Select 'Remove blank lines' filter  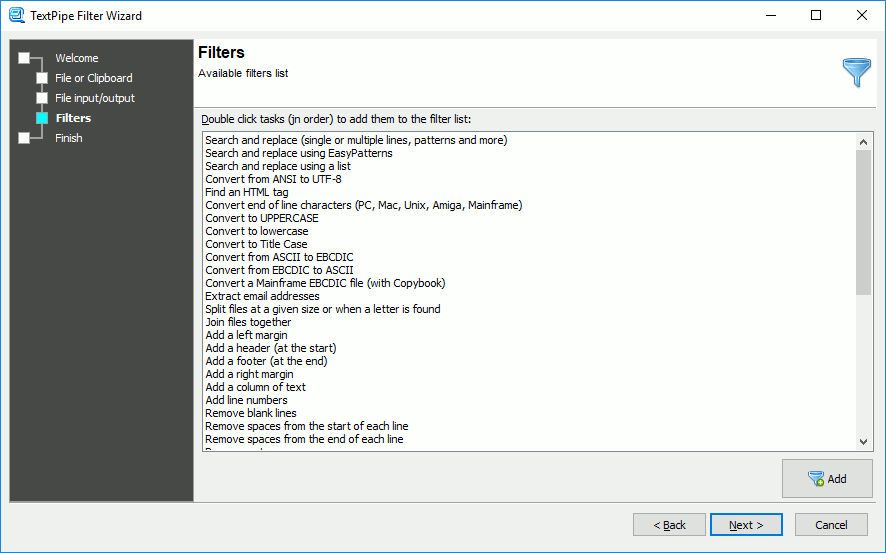[251, 413]
